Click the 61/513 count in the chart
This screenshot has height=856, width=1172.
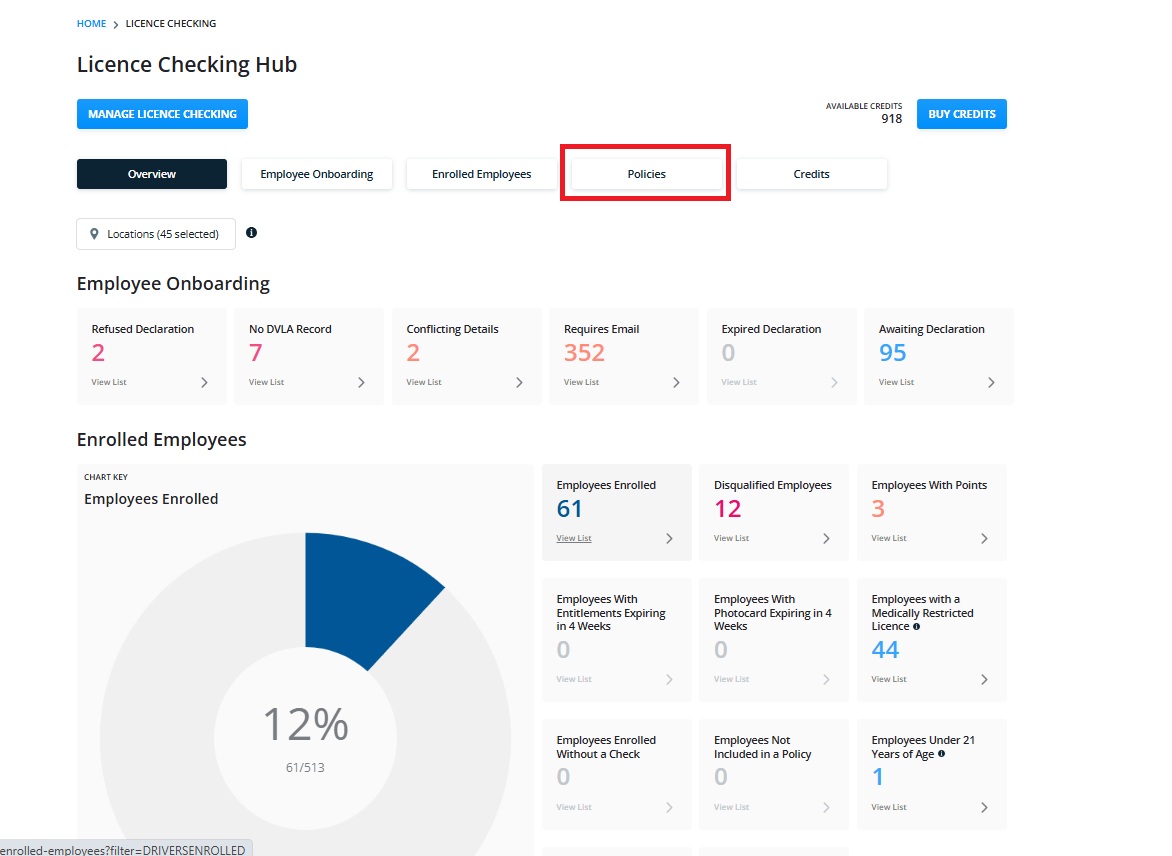[305, 768]
